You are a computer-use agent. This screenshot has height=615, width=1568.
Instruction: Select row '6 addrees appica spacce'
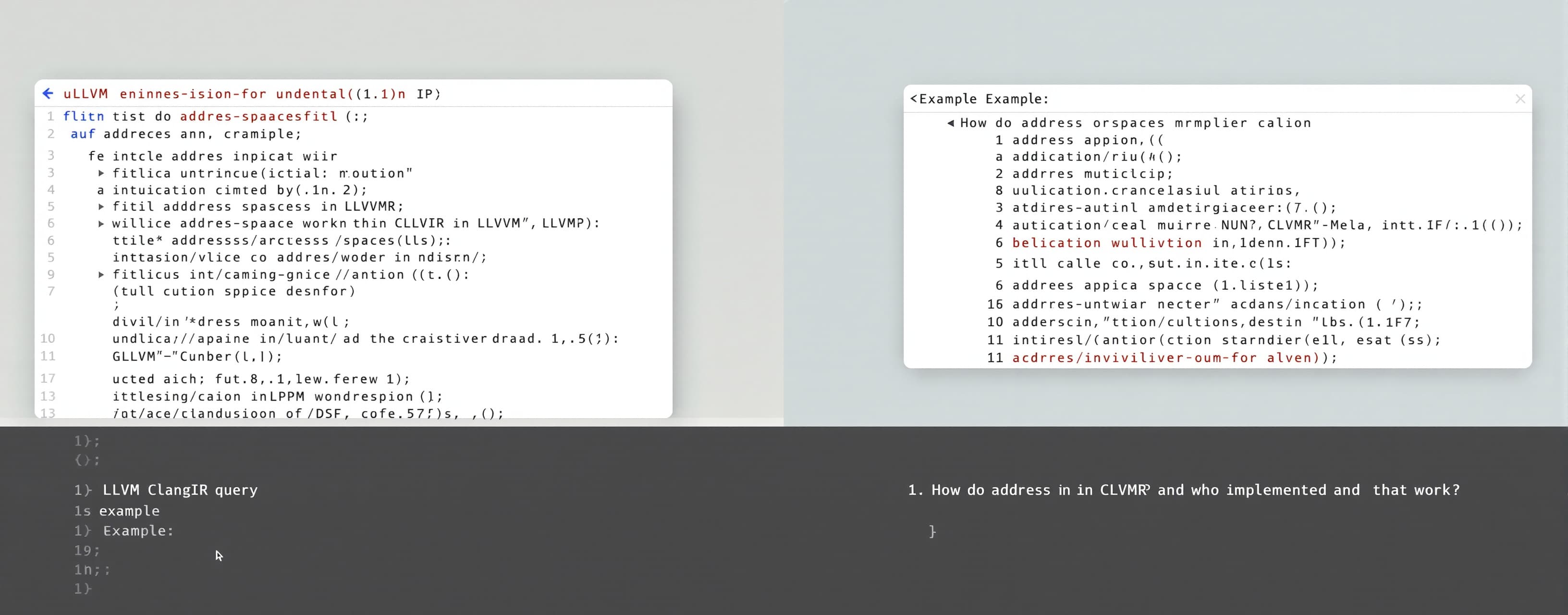coord(1156,286)
